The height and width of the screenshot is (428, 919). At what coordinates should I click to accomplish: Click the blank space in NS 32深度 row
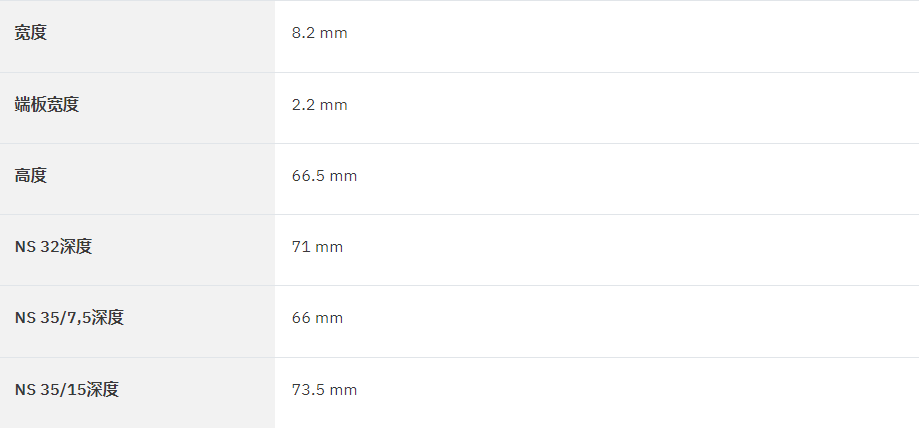(x=633, y=250)
